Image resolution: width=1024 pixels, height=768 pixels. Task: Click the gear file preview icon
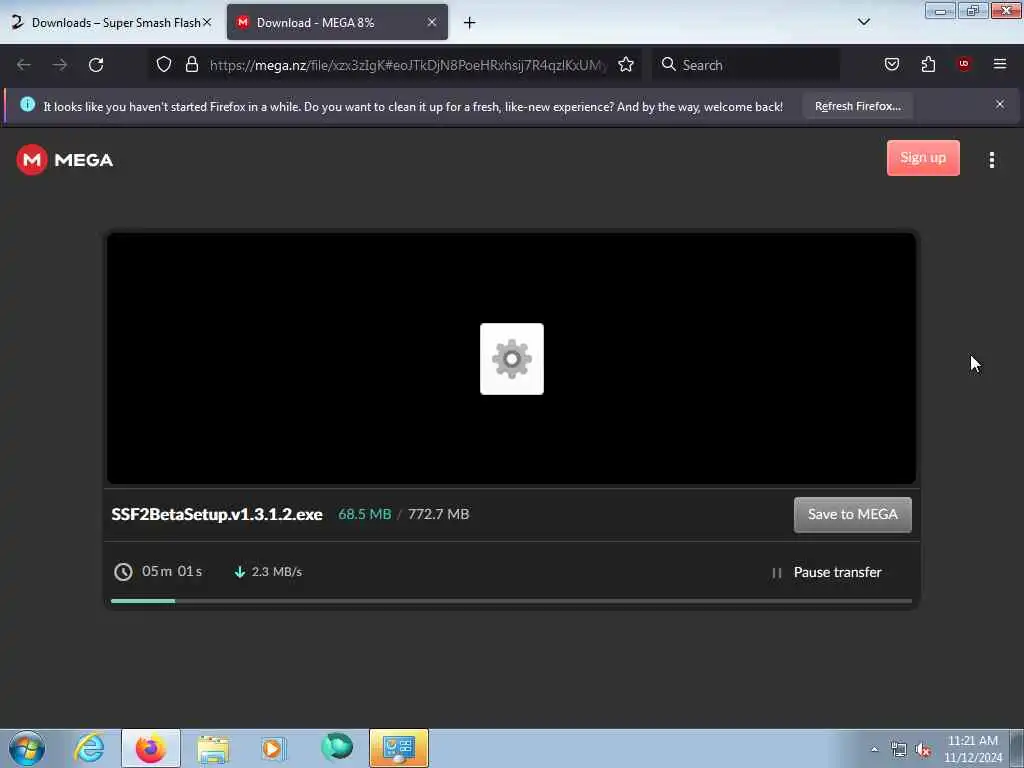(x=512, y=359)
